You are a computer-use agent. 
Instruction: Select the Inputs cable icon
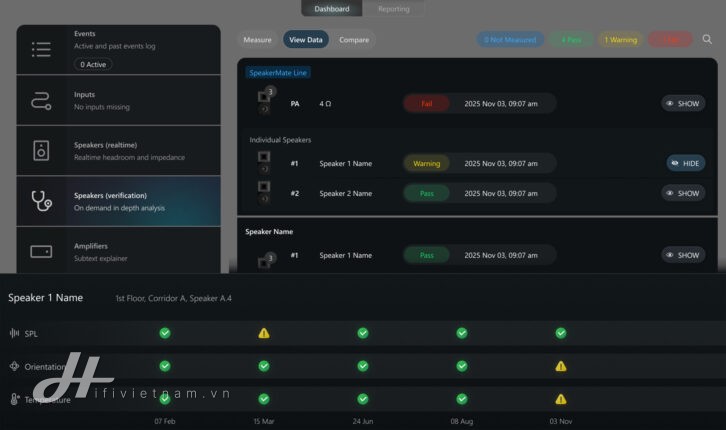coord(41,100)
